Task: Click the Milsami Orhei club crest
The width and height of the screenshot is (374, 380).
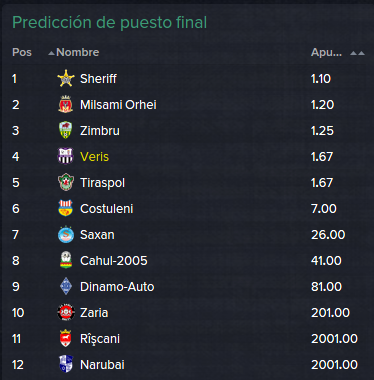Action: pyautogui.click(x=65, y=104)
